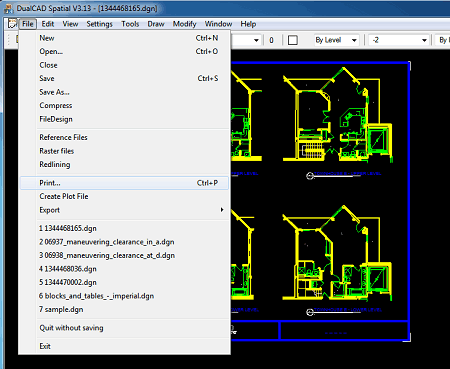This screenshot has width=450, height=369.
Task: Click the lower townhouse floor plan drawing
Action: (x=337, y=252)
